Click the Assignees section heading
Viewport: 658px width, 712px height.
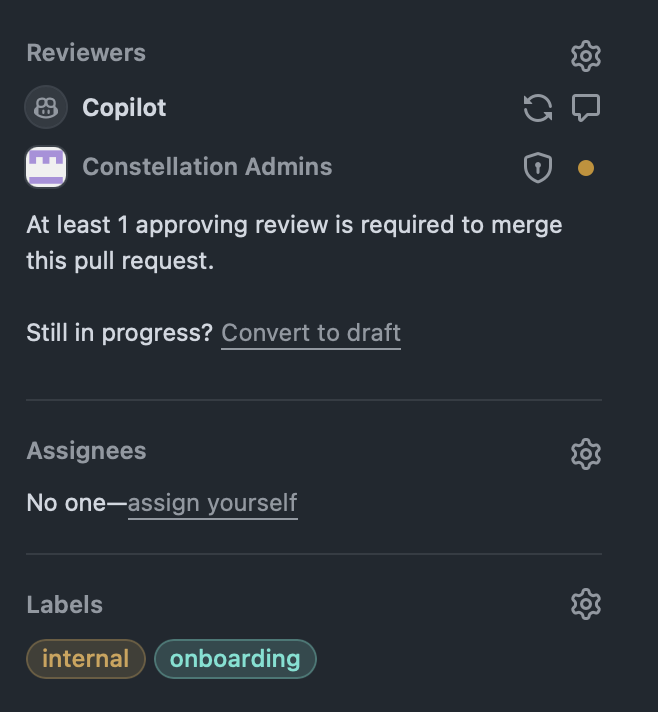[x=86, y=451]
